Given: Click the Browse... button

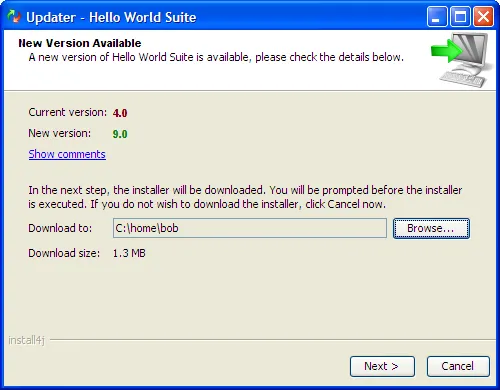Looking at the screenshot, I should coord(431,228).
